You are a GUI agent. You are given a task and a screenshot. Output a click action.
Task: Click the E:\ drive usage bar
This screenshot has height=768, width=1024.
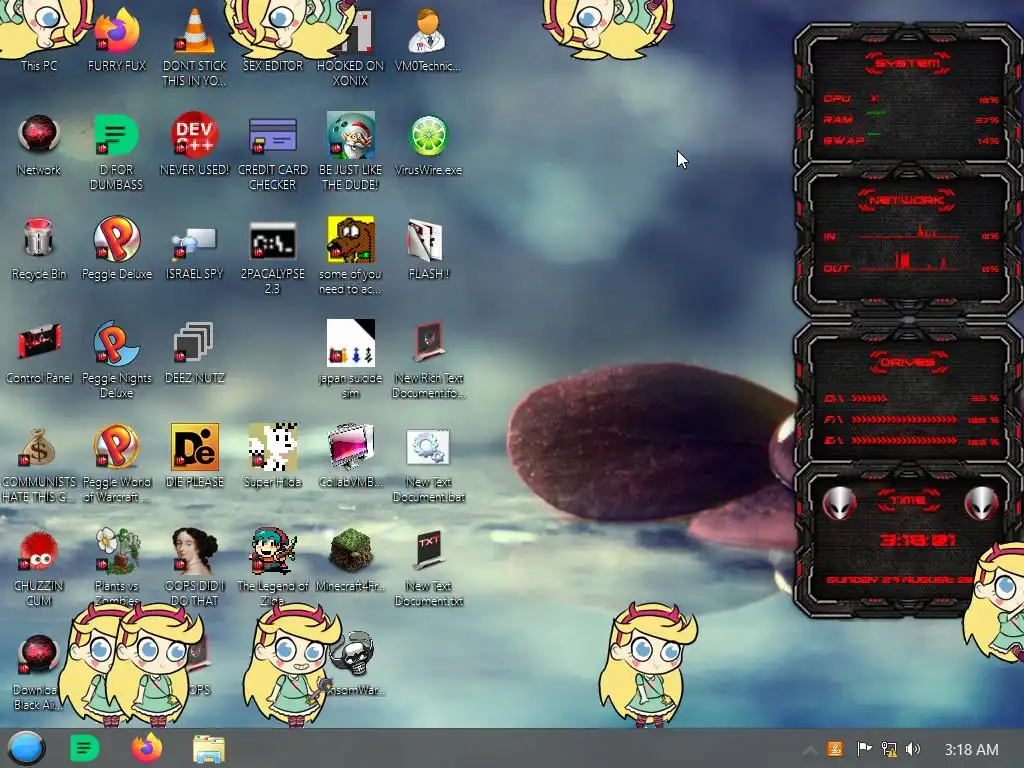[x=904, y=441]
